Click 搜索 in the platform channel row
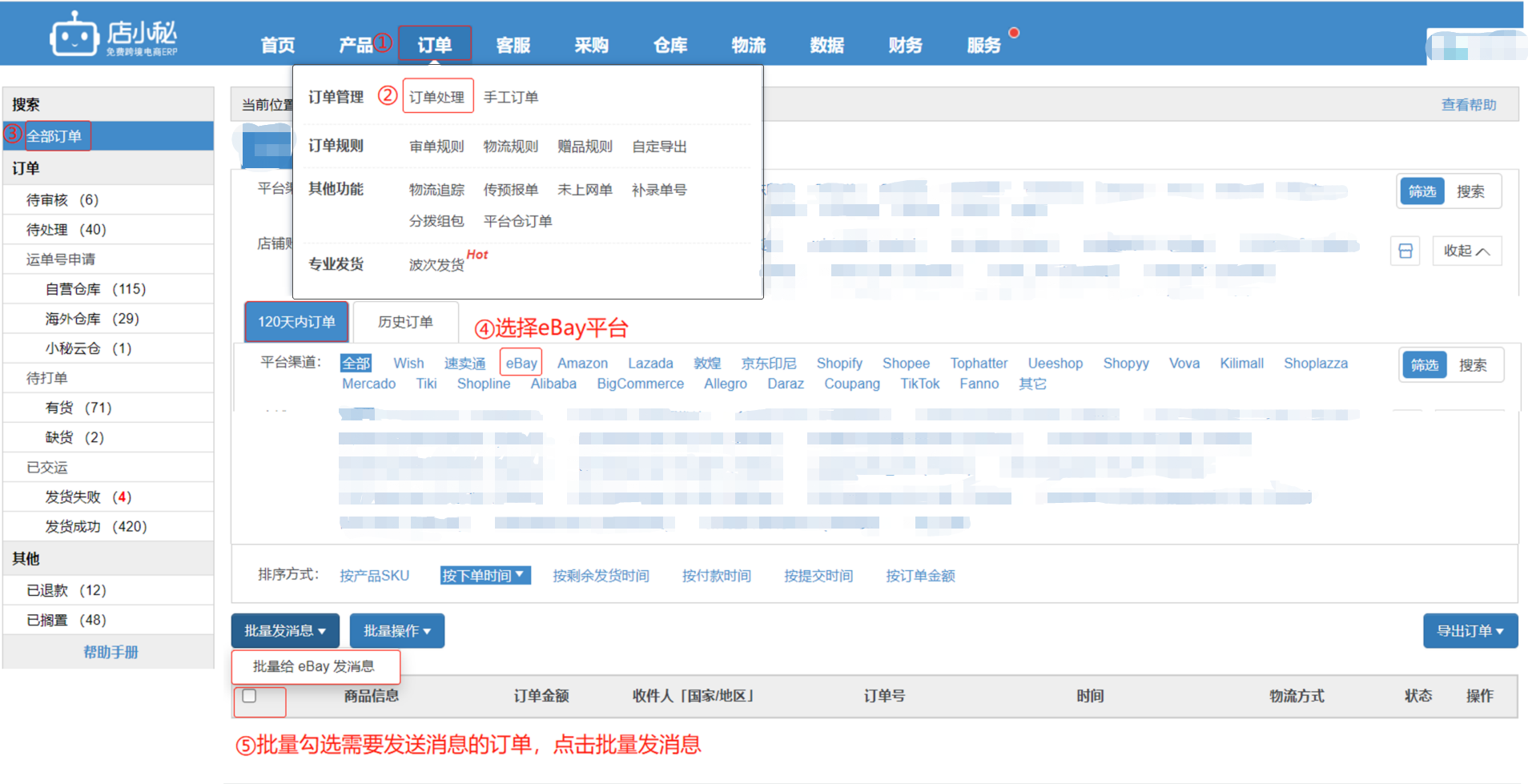Image resolution: width=1528 pixels, height=784 pixels. click(1472, 364)
